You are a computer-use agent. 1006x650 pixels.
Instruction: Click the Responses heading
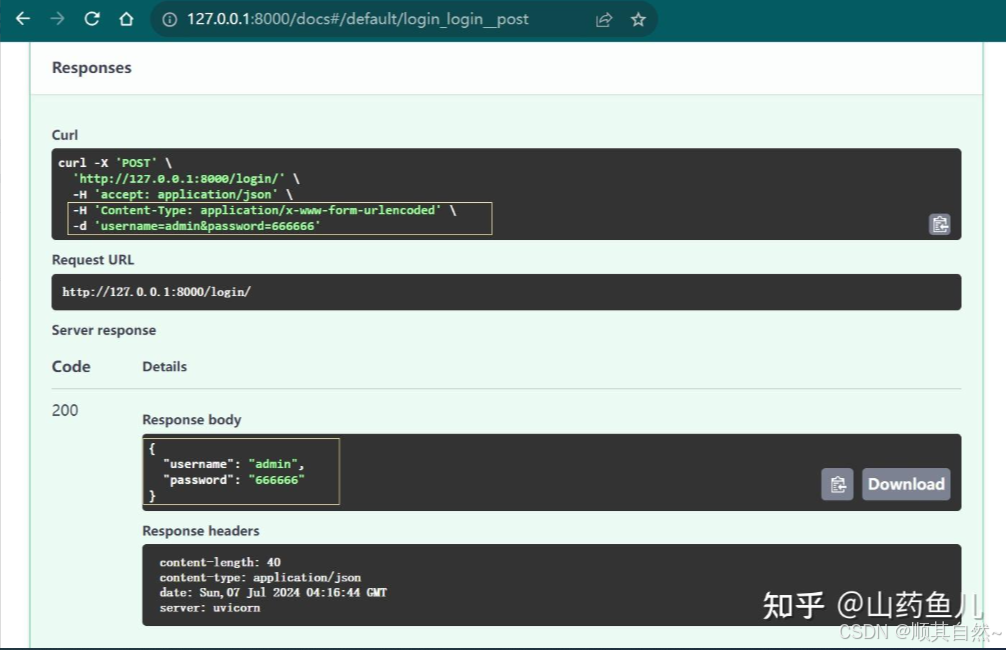click(x=91, y=67)
